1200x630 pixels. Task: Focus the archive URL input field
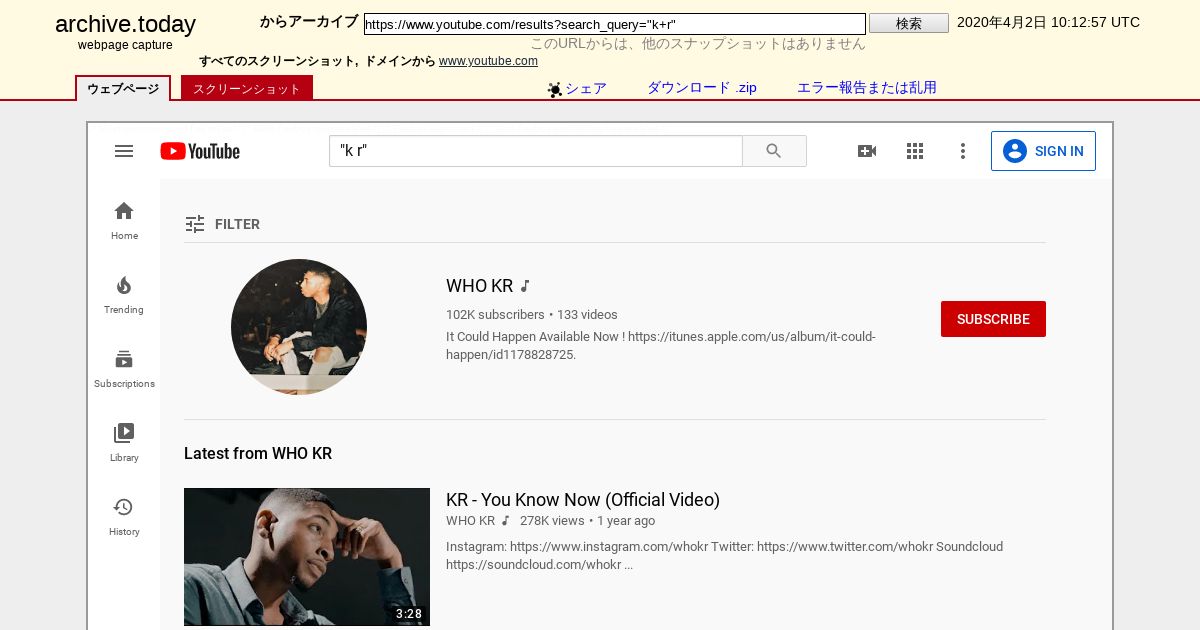click(615, 23)
